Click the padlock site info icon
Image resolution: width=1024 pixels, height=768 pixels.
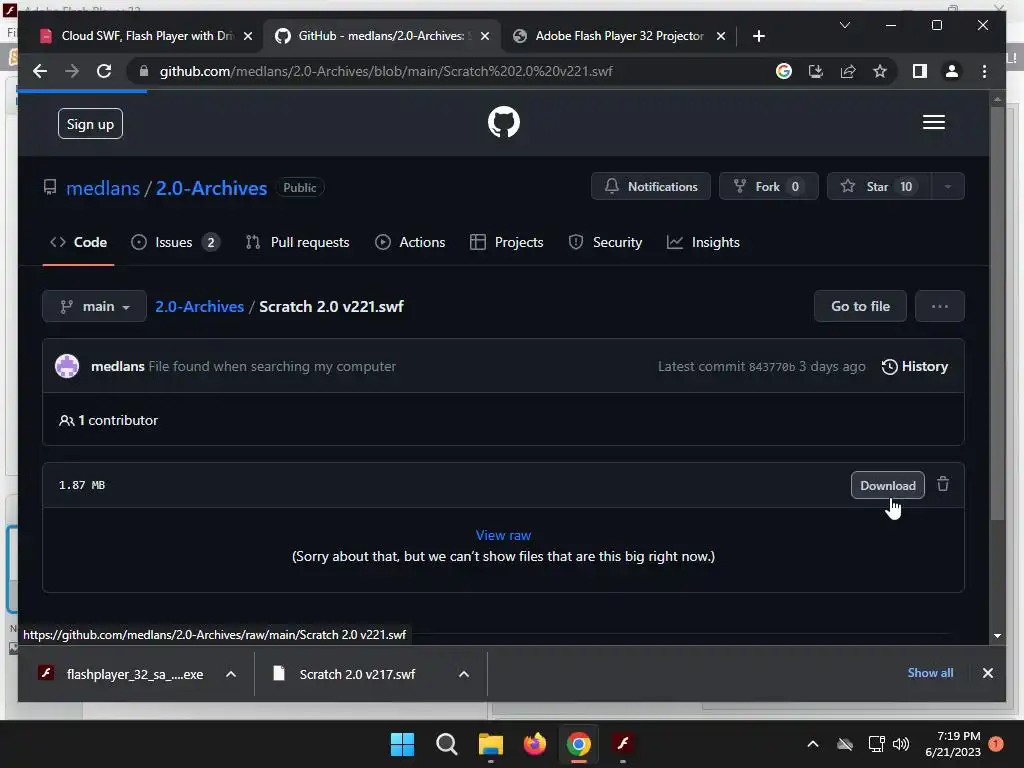[144, 71]
